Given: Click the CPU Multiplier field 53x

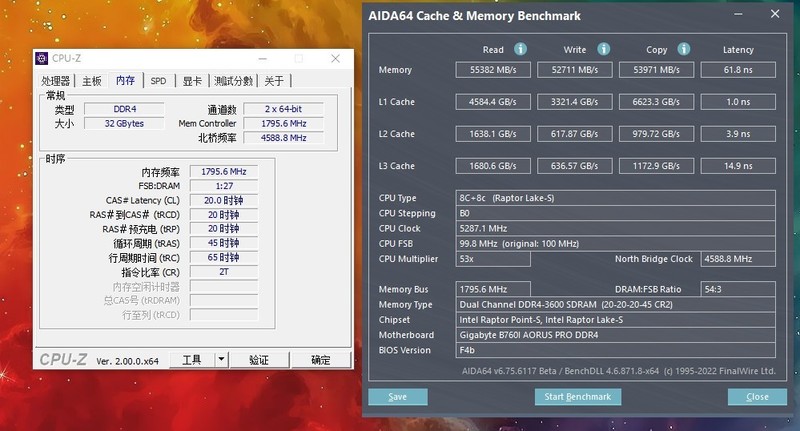Looking at the screenshot, I should click(493, 259).
